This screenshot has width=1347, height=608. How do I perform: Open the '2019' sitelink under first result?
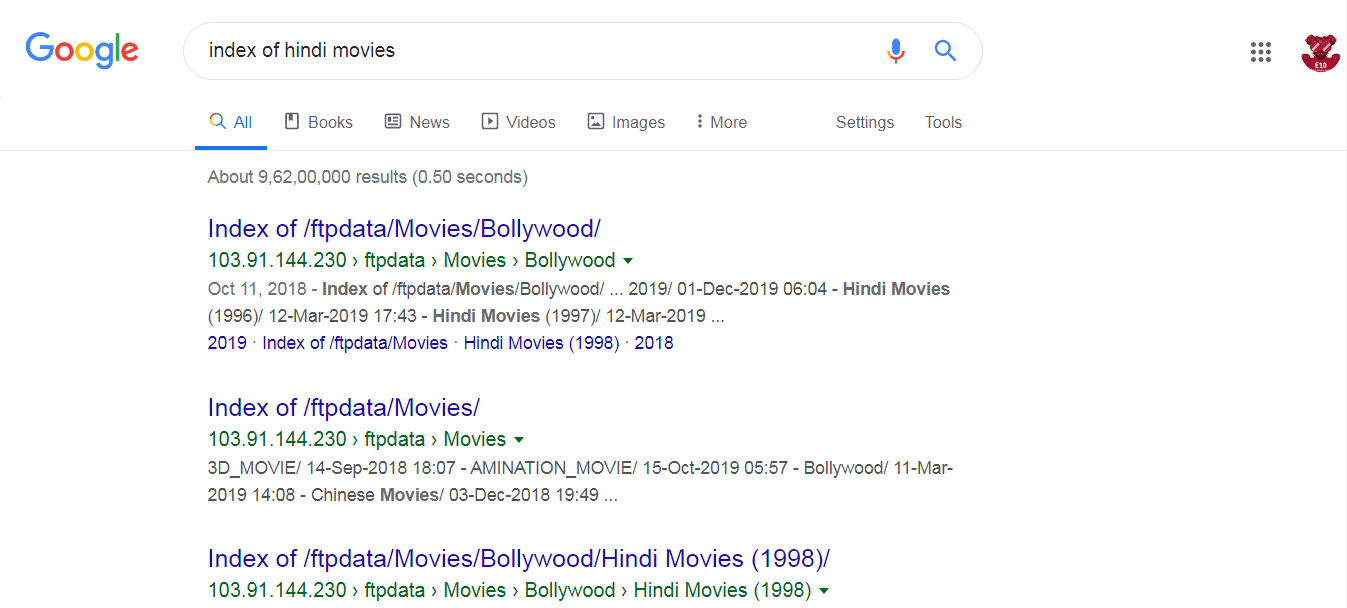point(227,343)
